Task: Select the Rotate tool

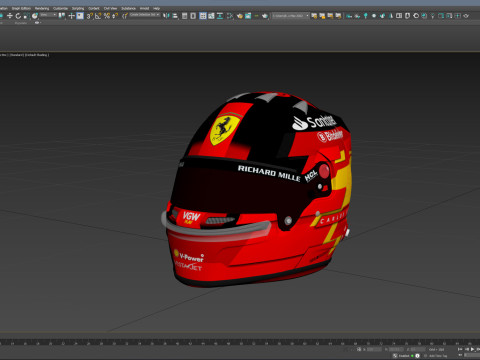Action: pos(18,16)
